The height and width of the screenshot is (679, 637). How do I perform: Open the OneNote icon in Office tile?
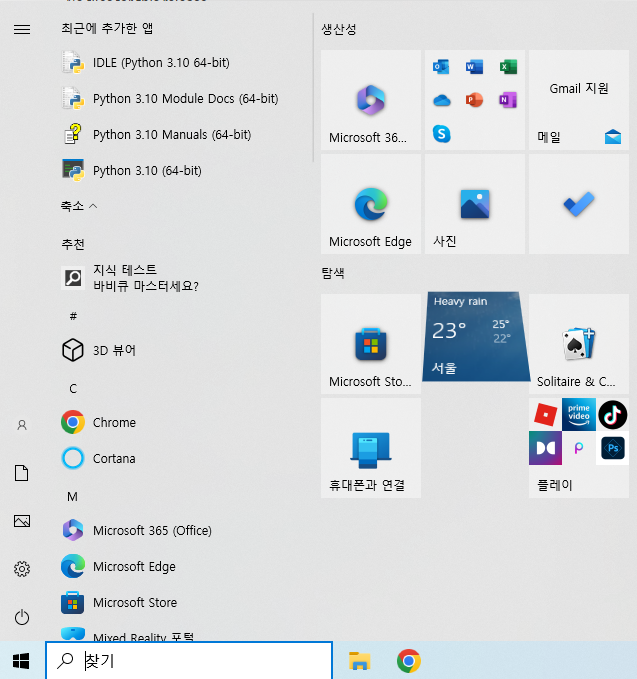(x=508, y=100)
